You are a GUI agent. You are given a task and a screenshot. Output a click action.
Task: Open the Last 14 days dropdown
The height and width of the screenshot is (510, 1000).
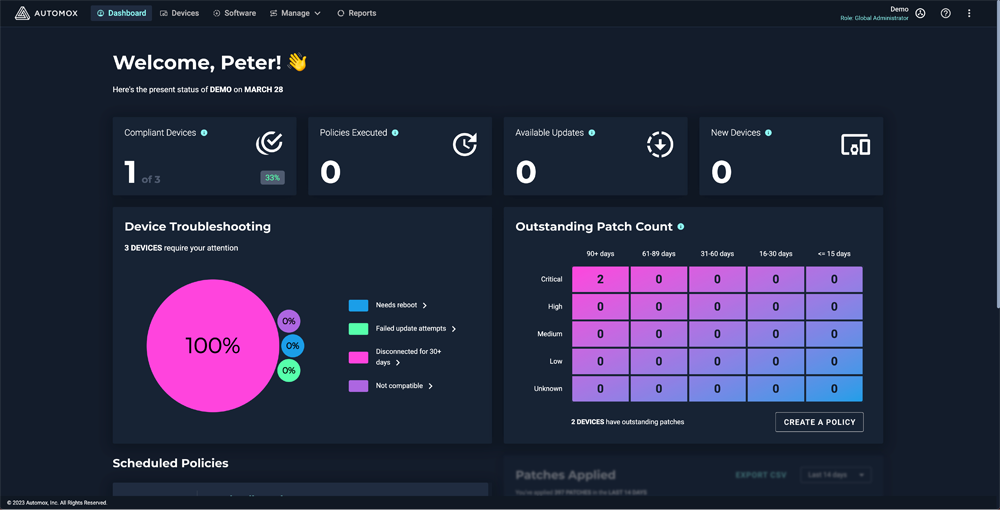(x=835, y=475)
